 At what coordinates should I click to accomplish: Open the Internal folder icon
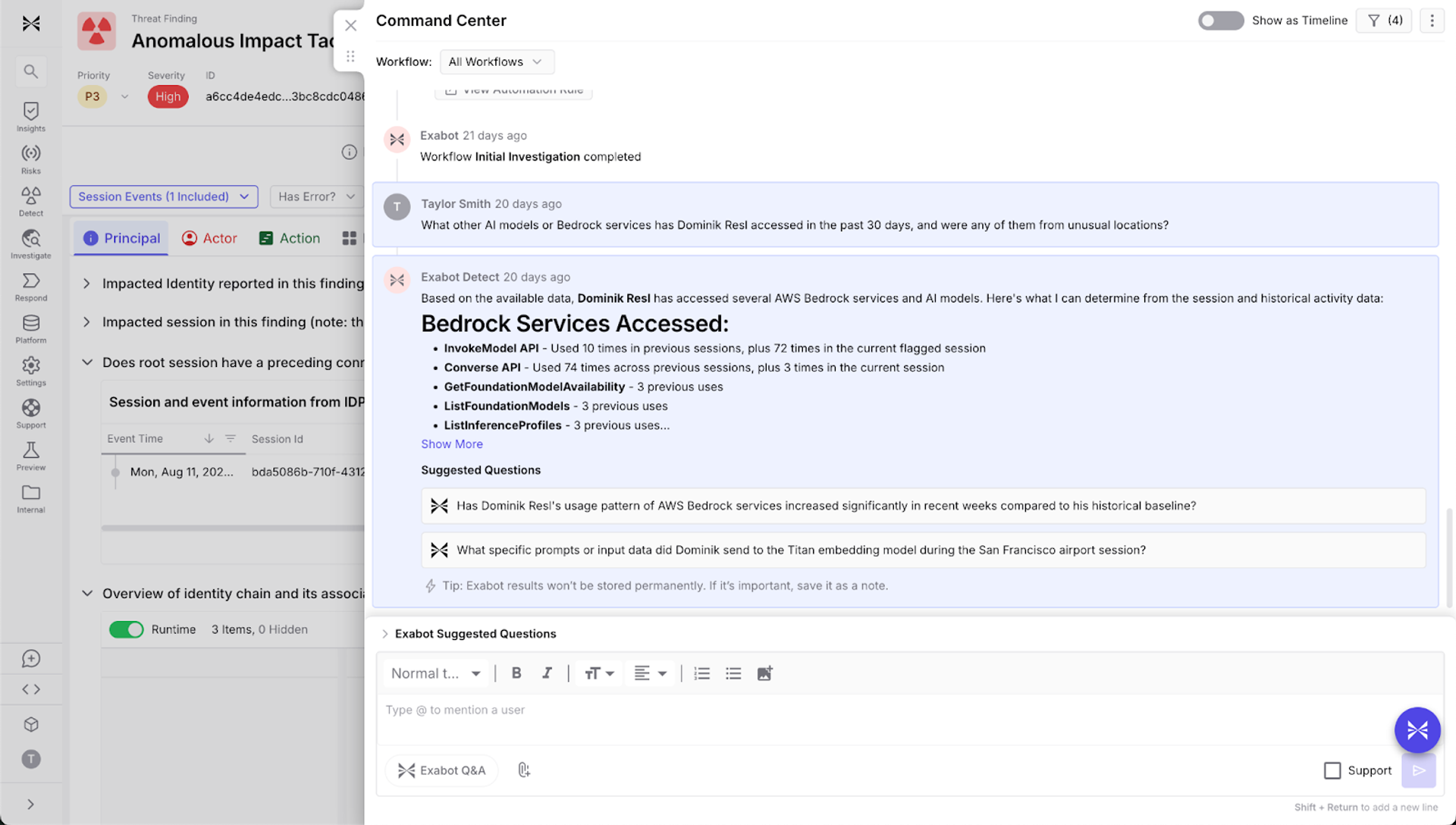(x=30, y=500)
